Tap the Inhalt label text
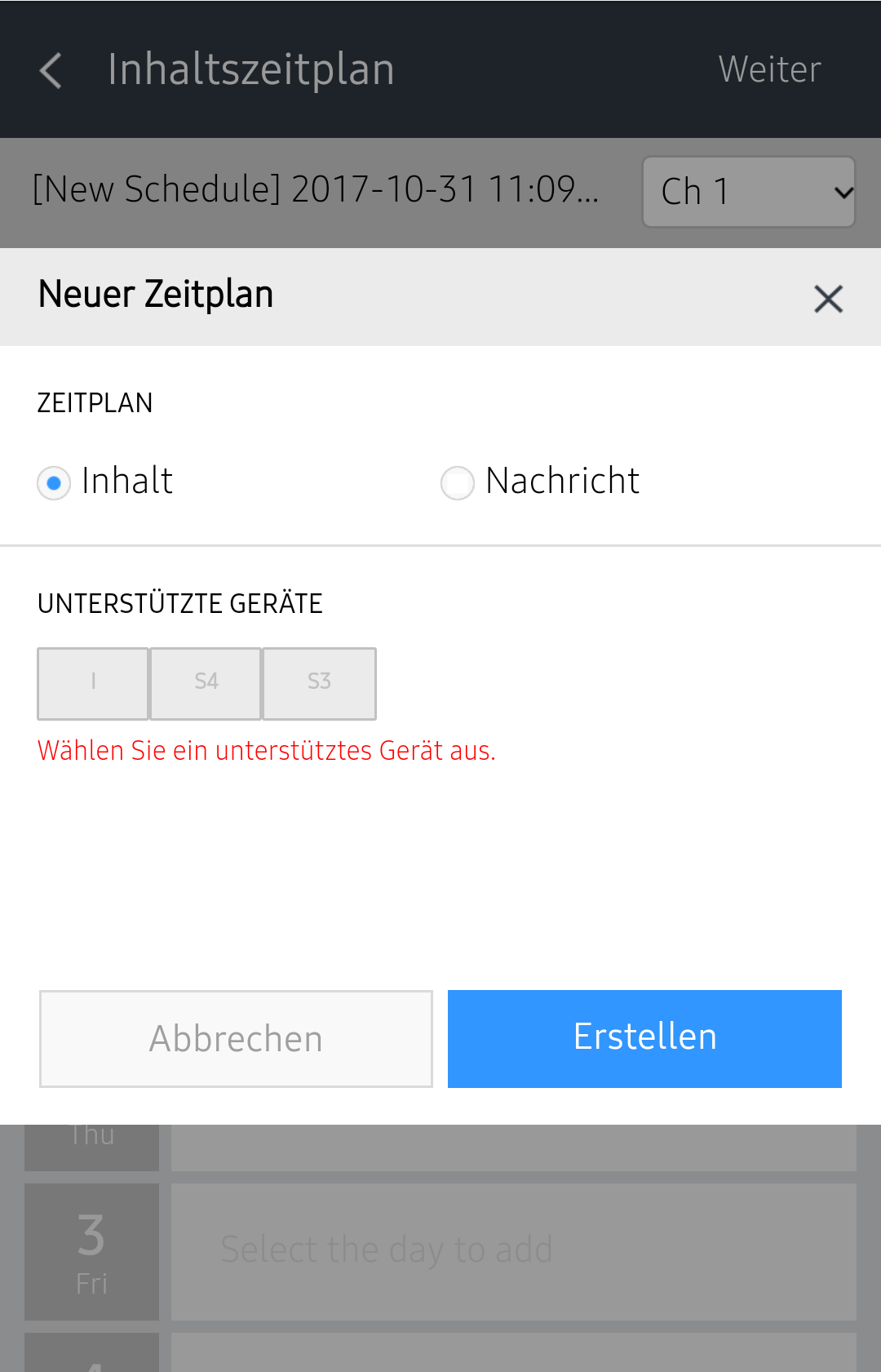The image size is (881, 1372). [127, 481]
